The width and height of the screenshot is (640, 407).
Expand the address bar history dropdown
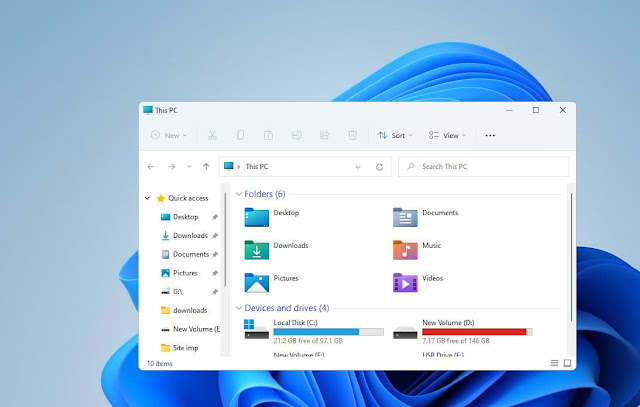(x=358, y=167)
